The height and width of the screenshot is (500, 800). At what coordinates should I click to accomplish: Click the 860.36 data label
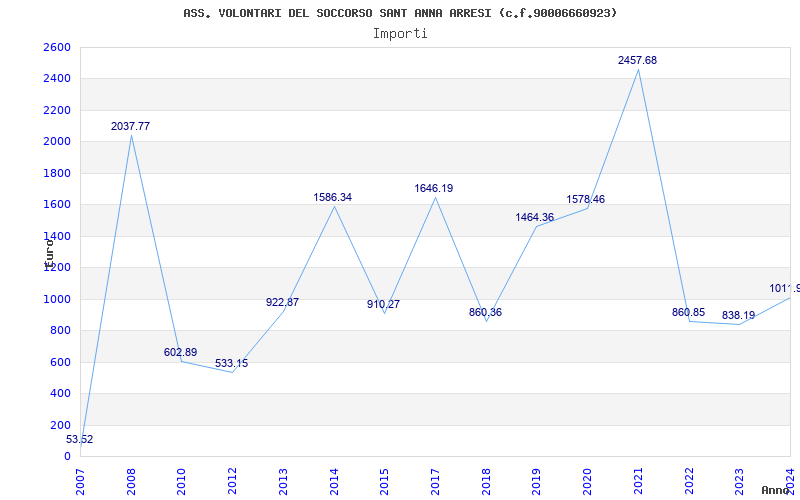pyautogui.click(x=485, y=312)
